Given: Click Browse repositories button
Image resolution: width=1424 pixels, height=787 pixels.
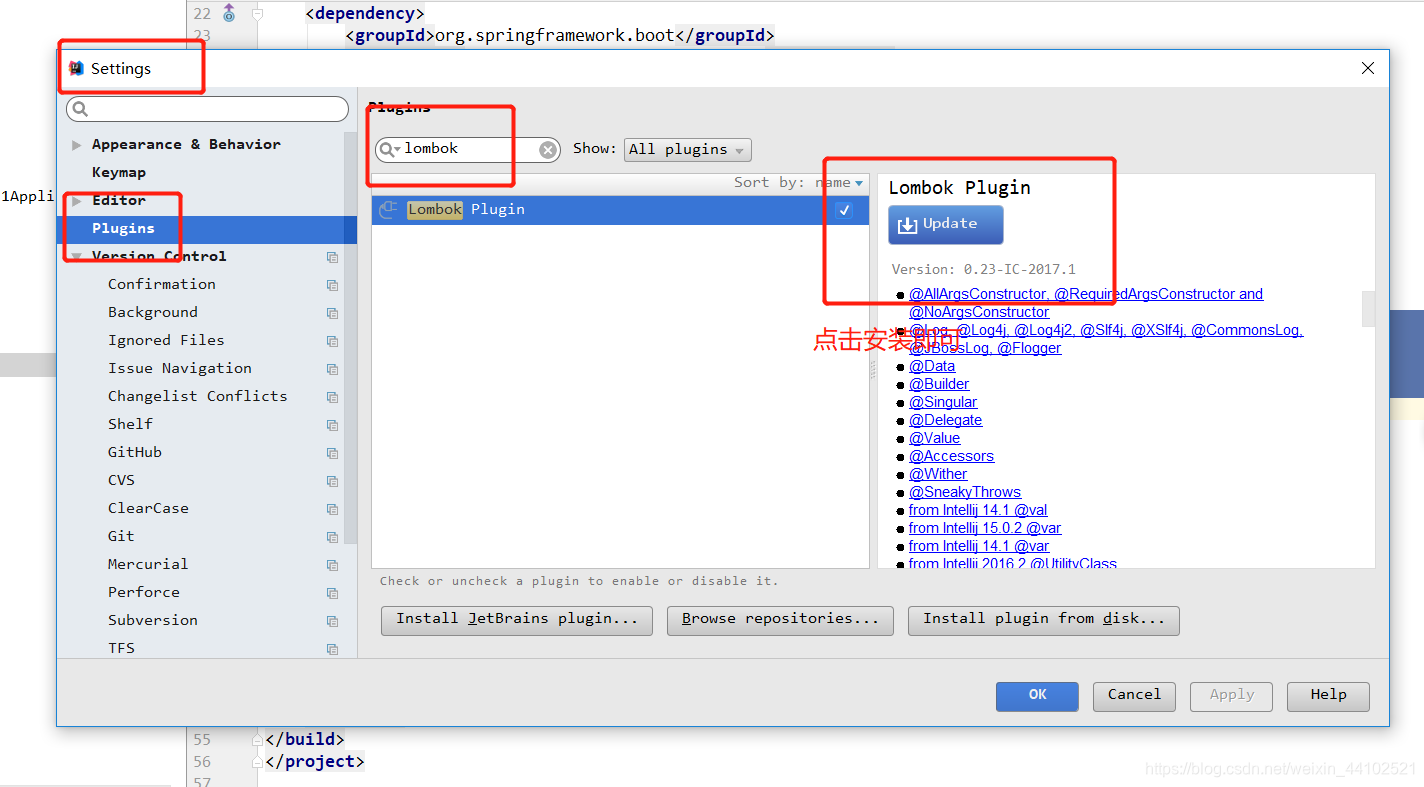Looking at the screenshot, I should [780, 620].
